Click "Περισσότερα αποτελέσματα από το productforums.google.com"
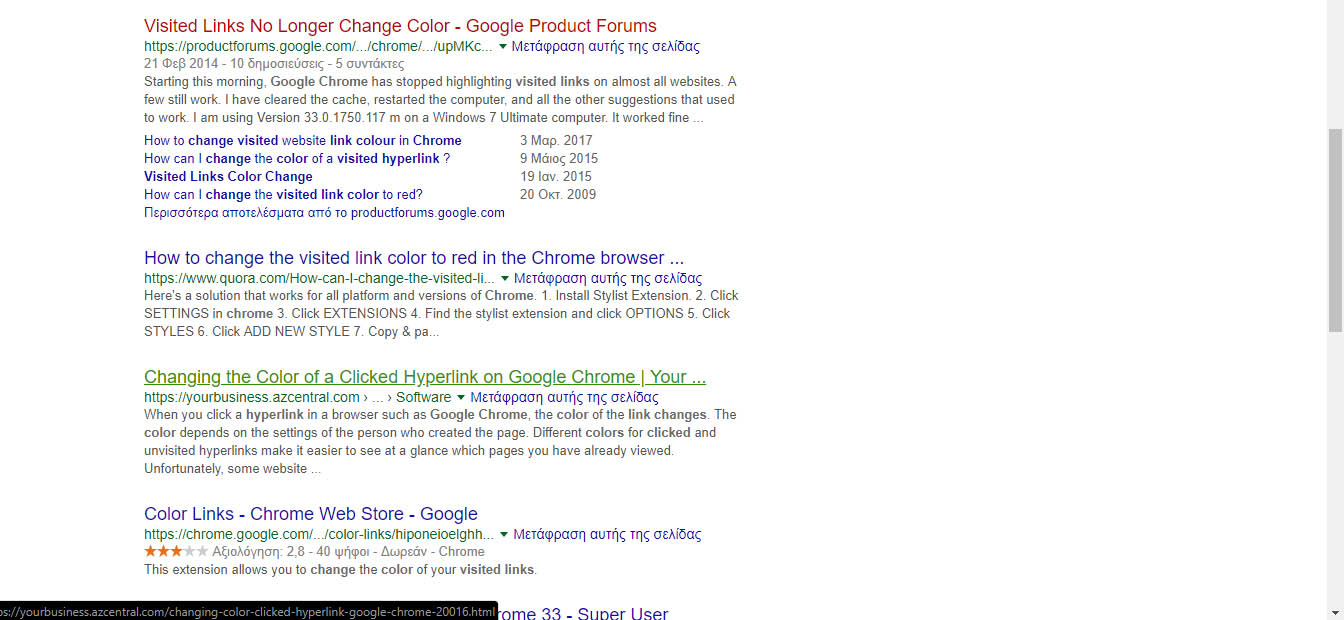 [324, 212]
